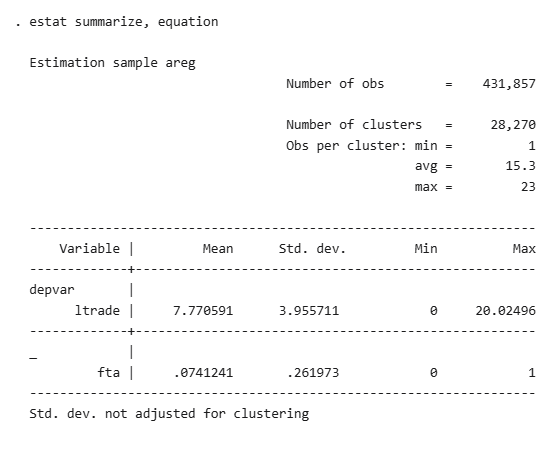Select the Std. dev. column header

point(312,248)
